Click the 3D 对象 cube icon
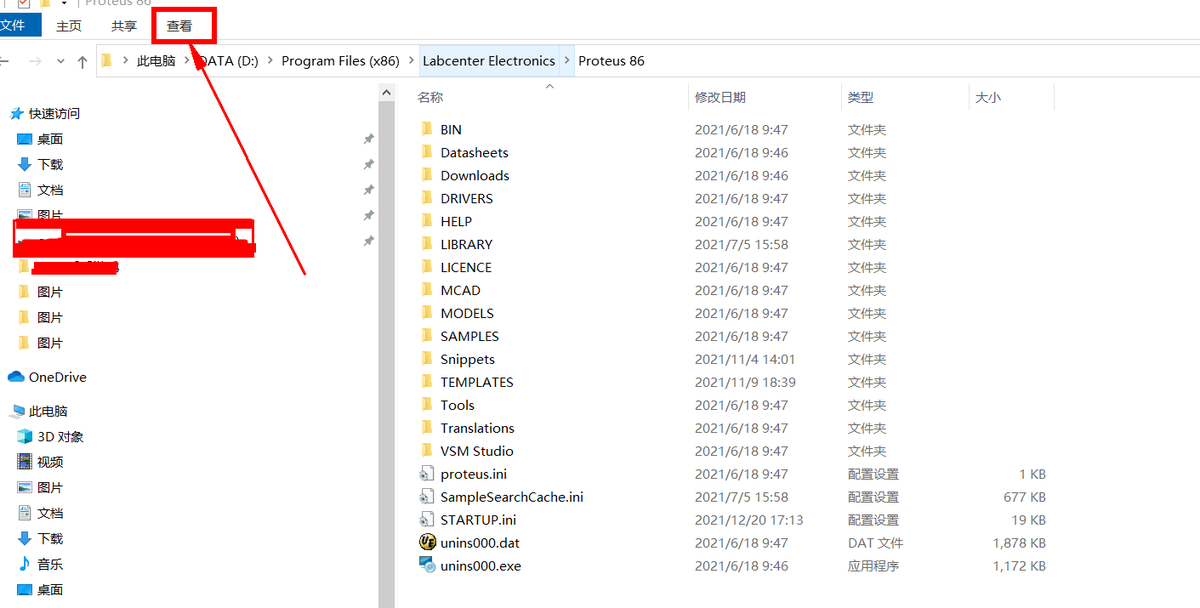Screen dimensions: 1200x608 (x=25, y=437)
